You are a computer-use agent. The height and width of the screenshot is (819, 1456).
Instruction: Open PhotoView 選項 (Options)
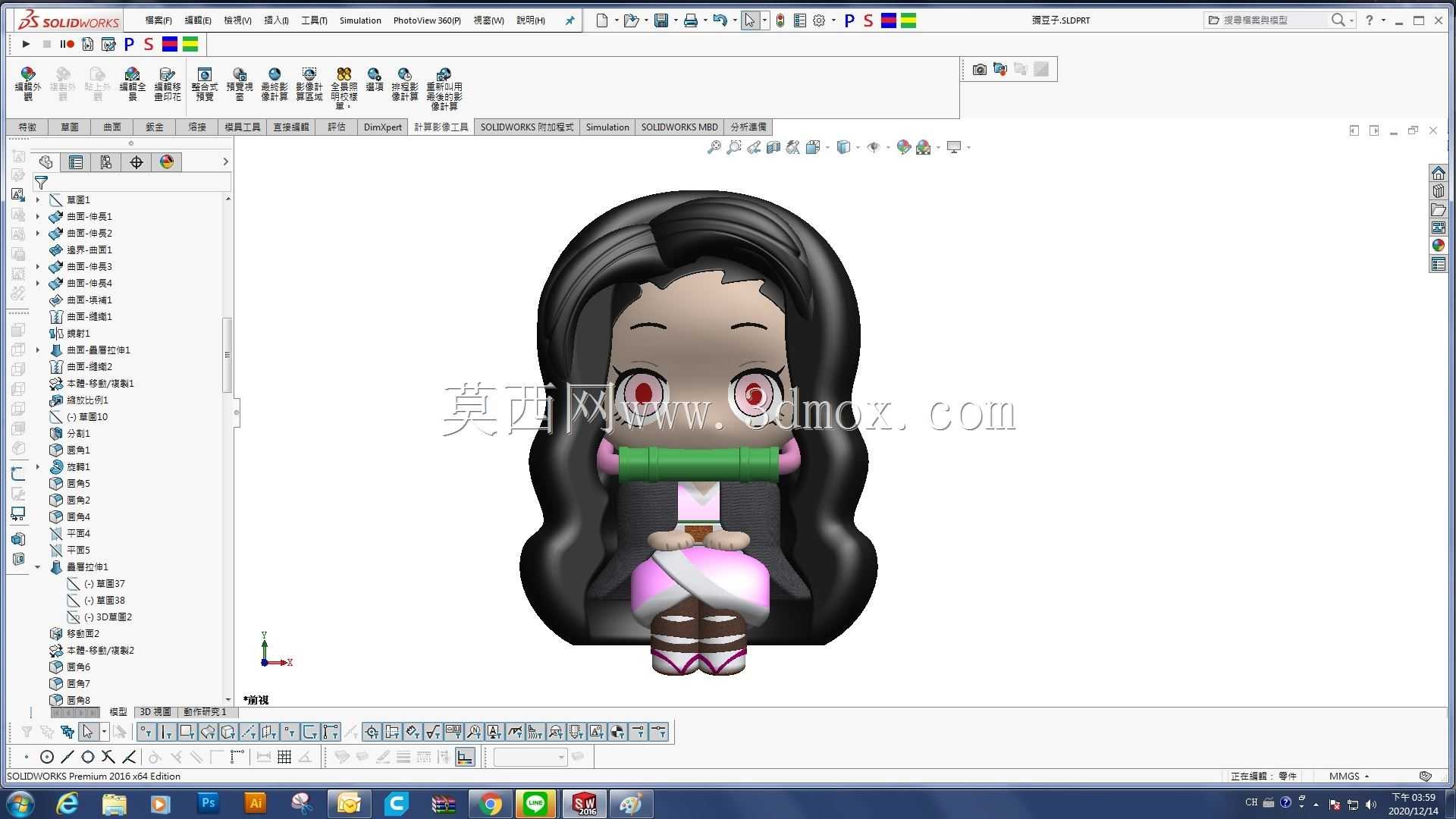(x=375, y=80)
